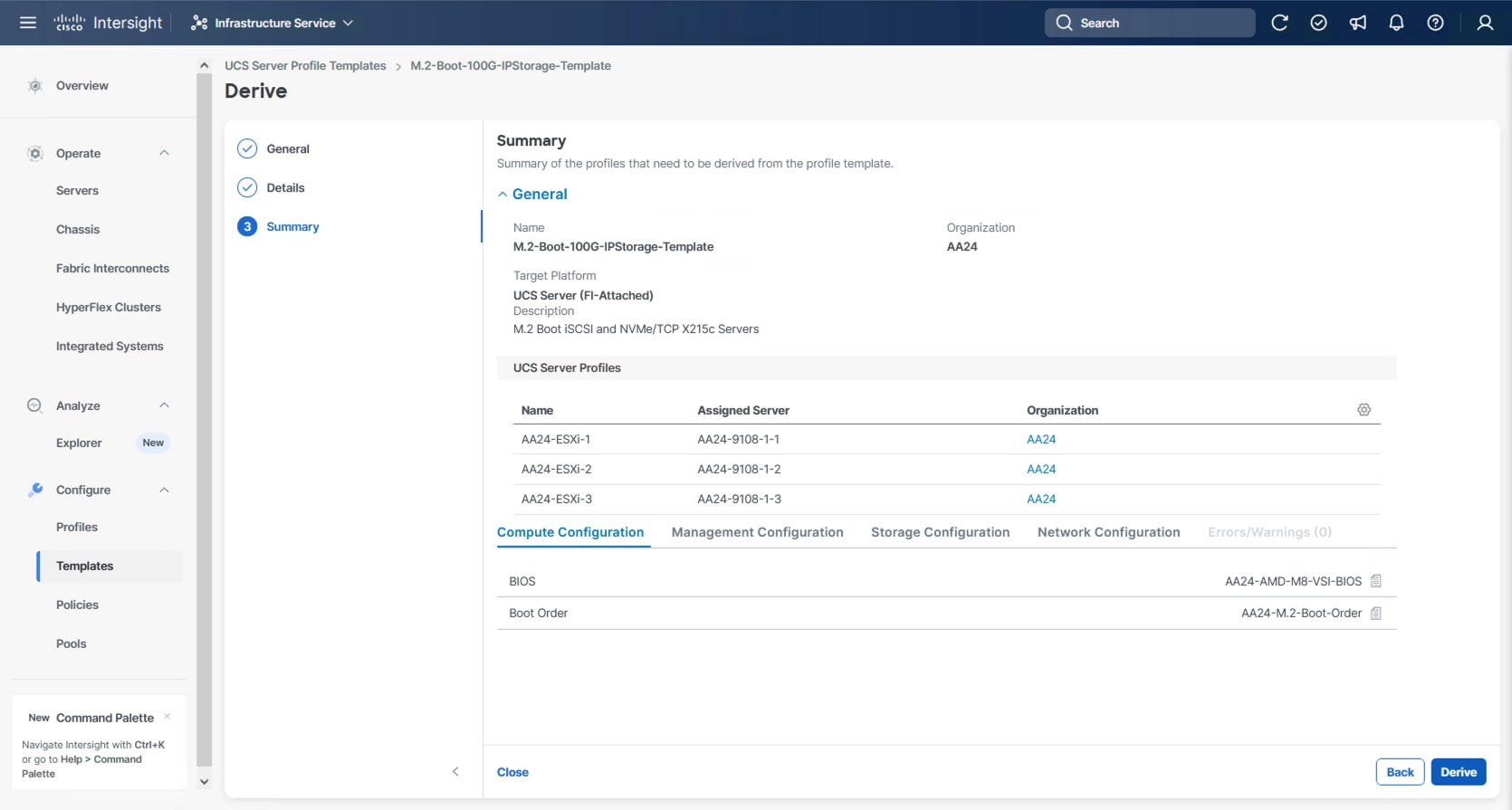The image size is (1512, 810).
Task: Dismiss the Command Palette tip
Action: coord(167,716)
